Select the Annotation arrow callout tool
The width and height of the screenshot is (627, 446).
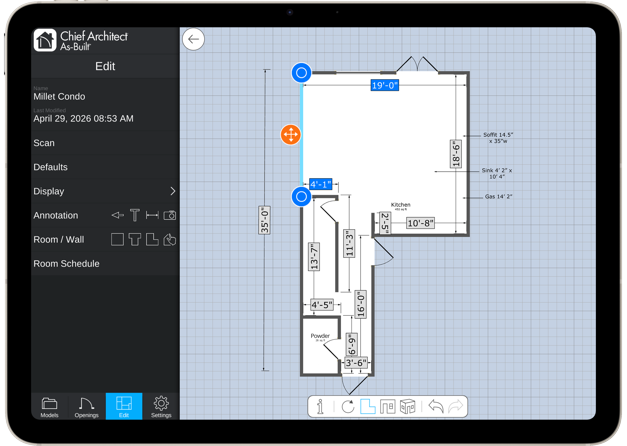point(117,215)
